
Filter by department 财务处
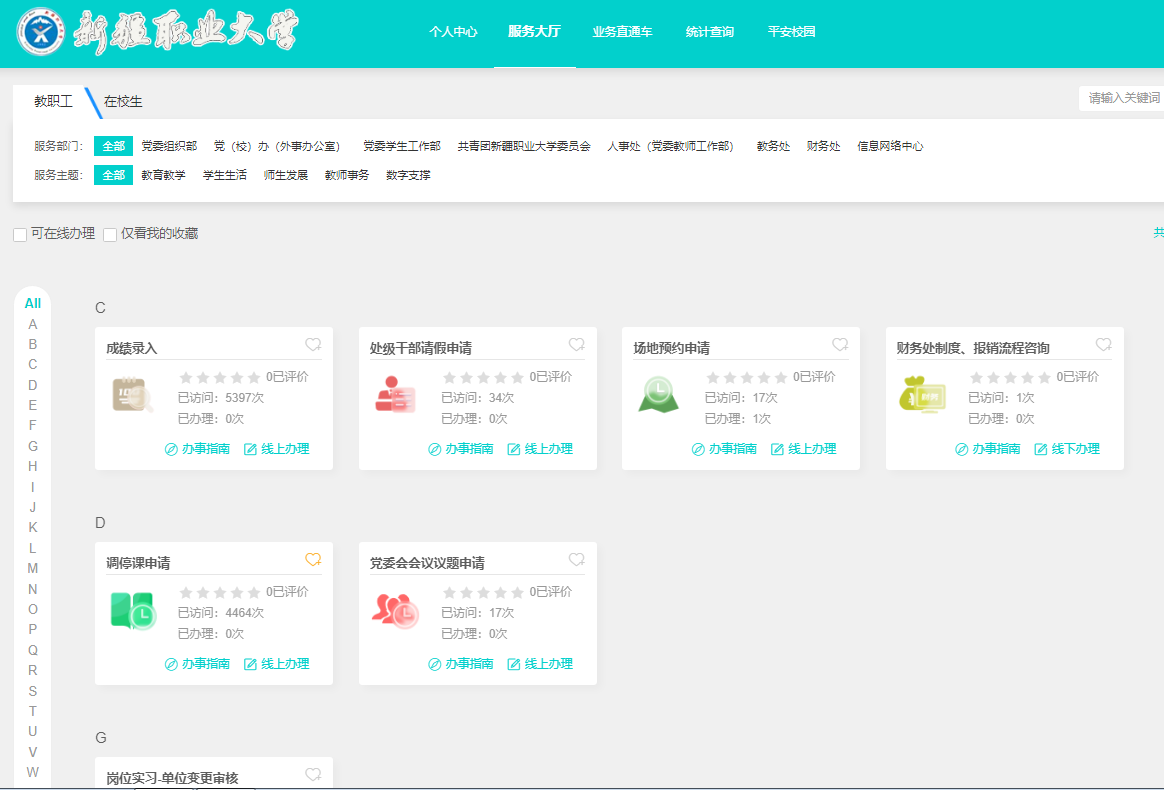(824, 146)
